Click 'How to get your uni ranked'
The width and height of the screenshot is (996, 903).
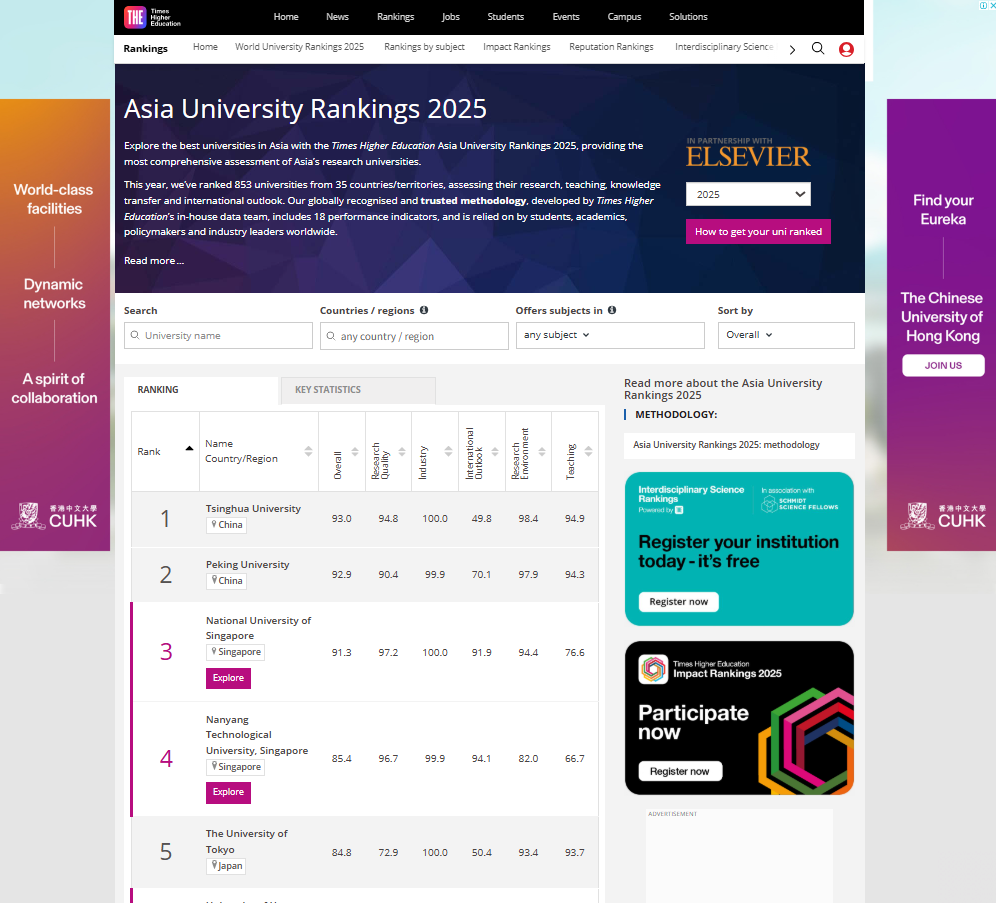(x=758, y=232)
